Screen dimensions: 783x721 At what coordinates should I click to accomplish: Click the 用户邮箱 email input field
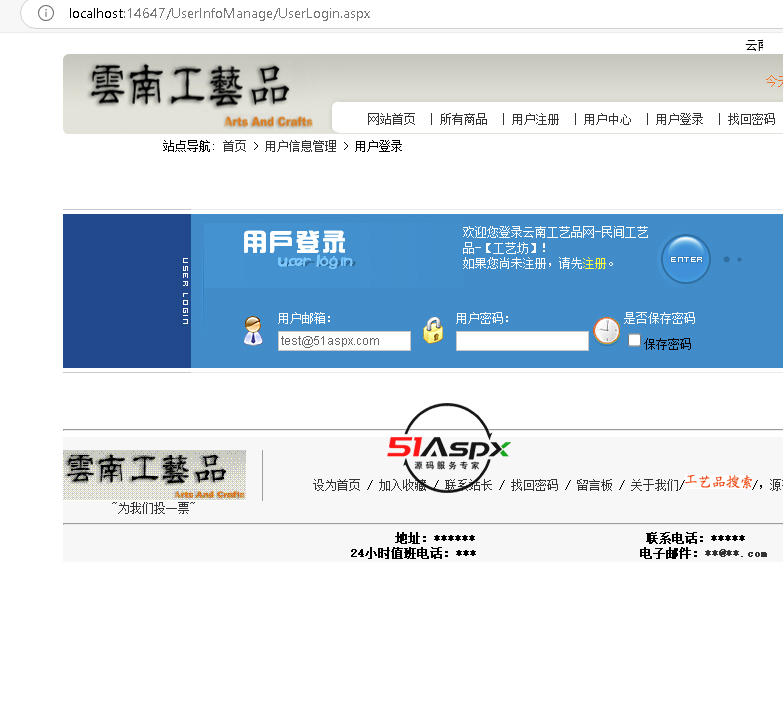click(344, 341)
